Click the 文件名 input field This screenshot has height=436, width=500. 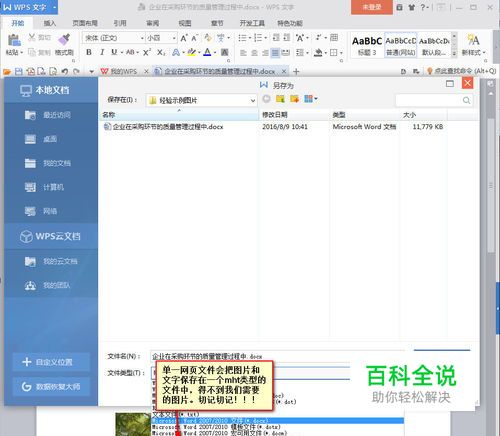click(278, 356)
